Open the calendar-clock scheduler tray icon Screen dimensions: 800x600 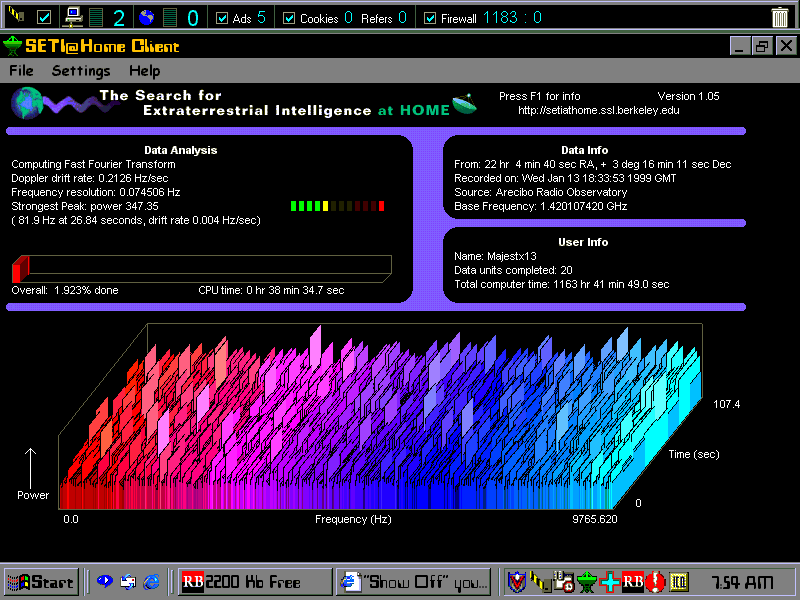tap(564, 581)
